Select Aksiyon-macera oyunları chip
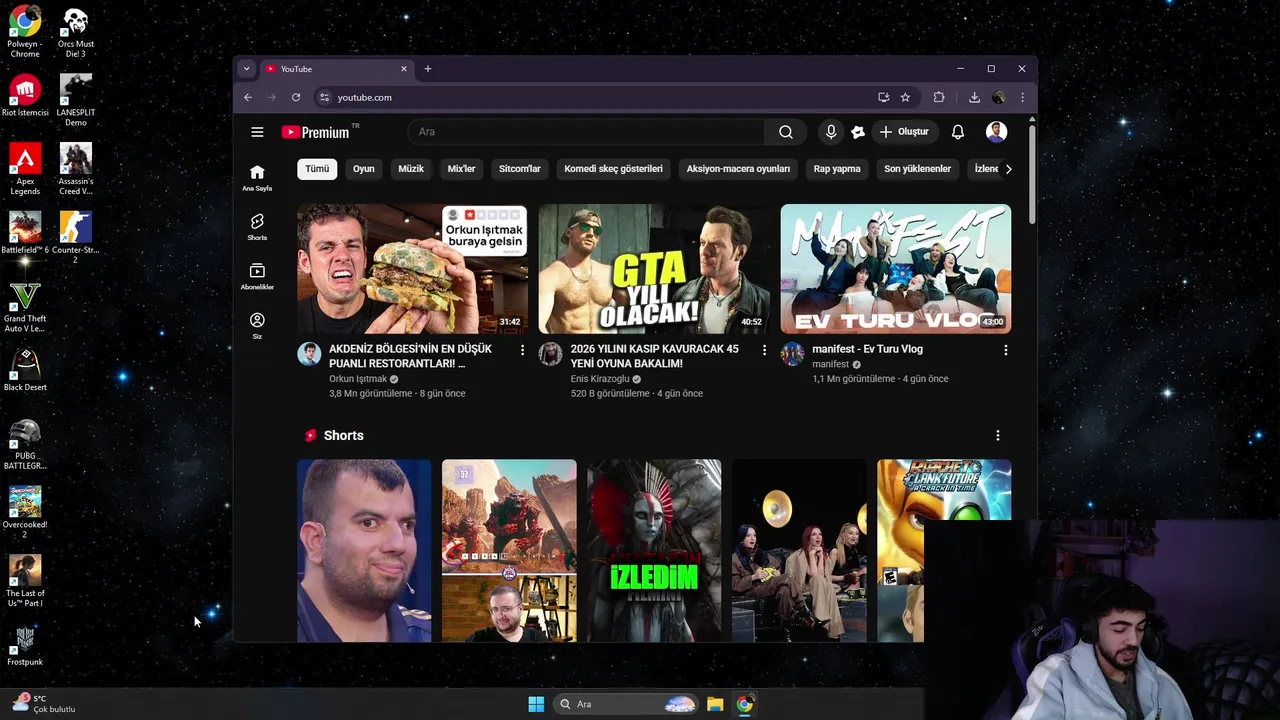This screenshot has height=720, width=1280. (738, 169)
